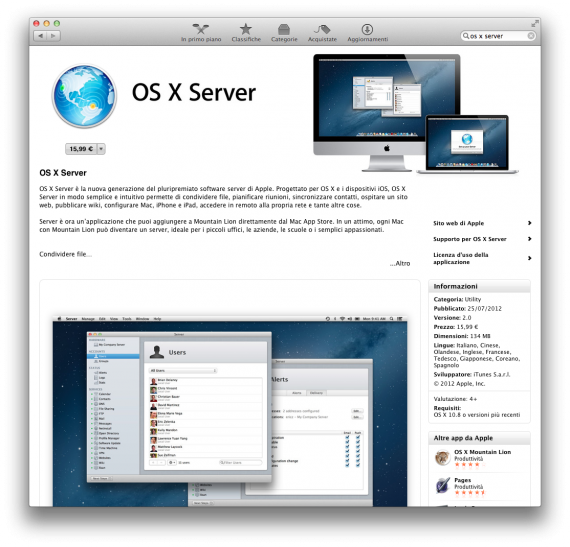This screenshot has width=570, height=547.
Task: Click in the os x server search field
Action: (497, 36)
